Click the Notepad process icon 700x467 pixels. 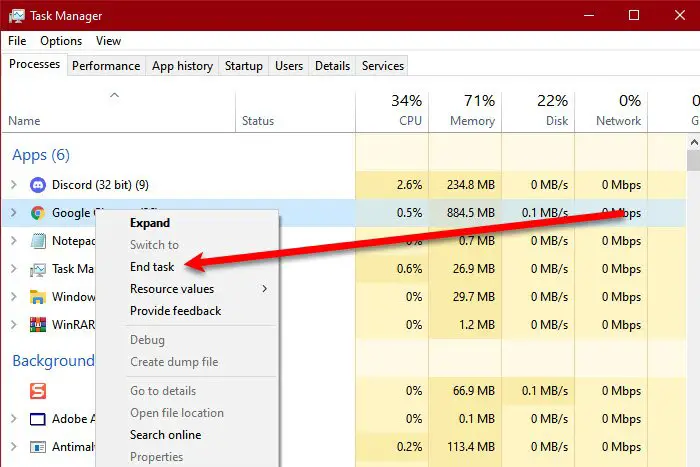click(38, 241)
